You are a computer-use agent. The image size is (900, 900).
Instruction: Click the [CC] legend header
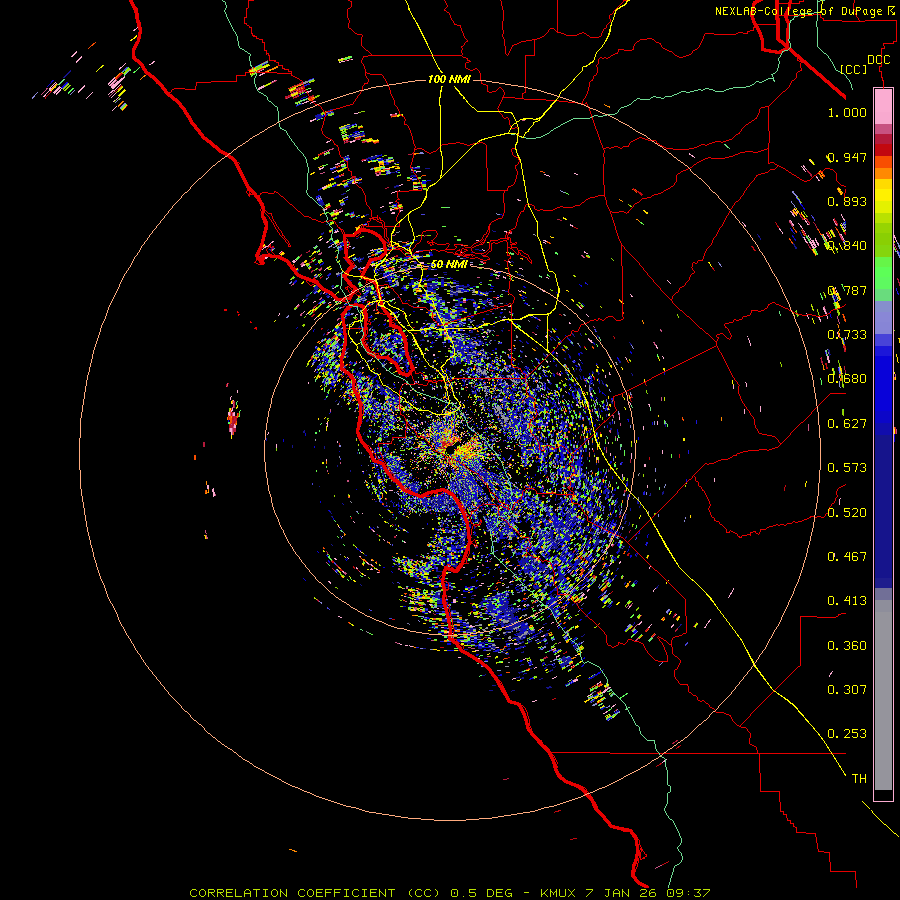point(854,69)
